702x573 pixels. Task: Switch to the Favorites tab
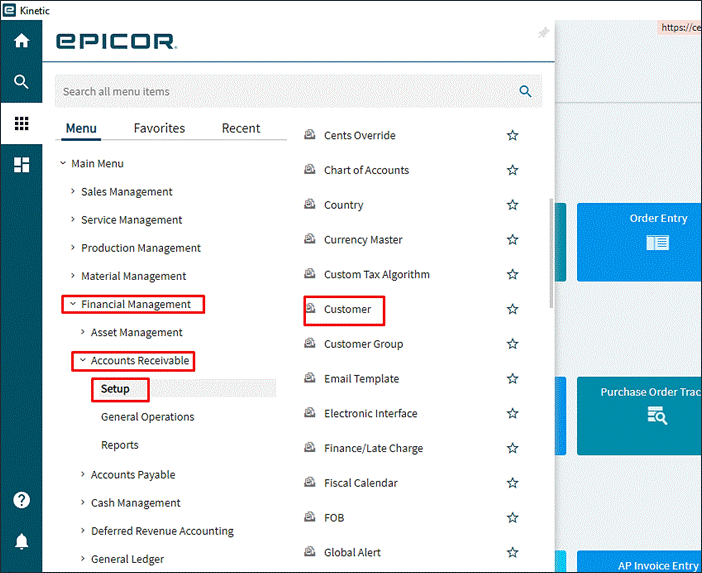coord(159,128)
